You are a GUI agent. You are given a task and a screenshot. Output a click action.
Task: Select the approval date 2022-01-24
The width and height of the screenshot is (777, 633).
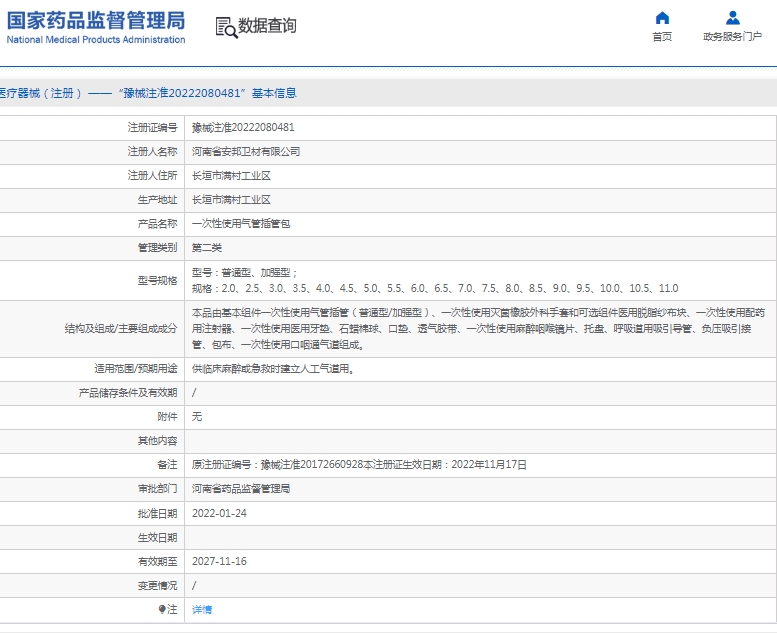point(219,513)
